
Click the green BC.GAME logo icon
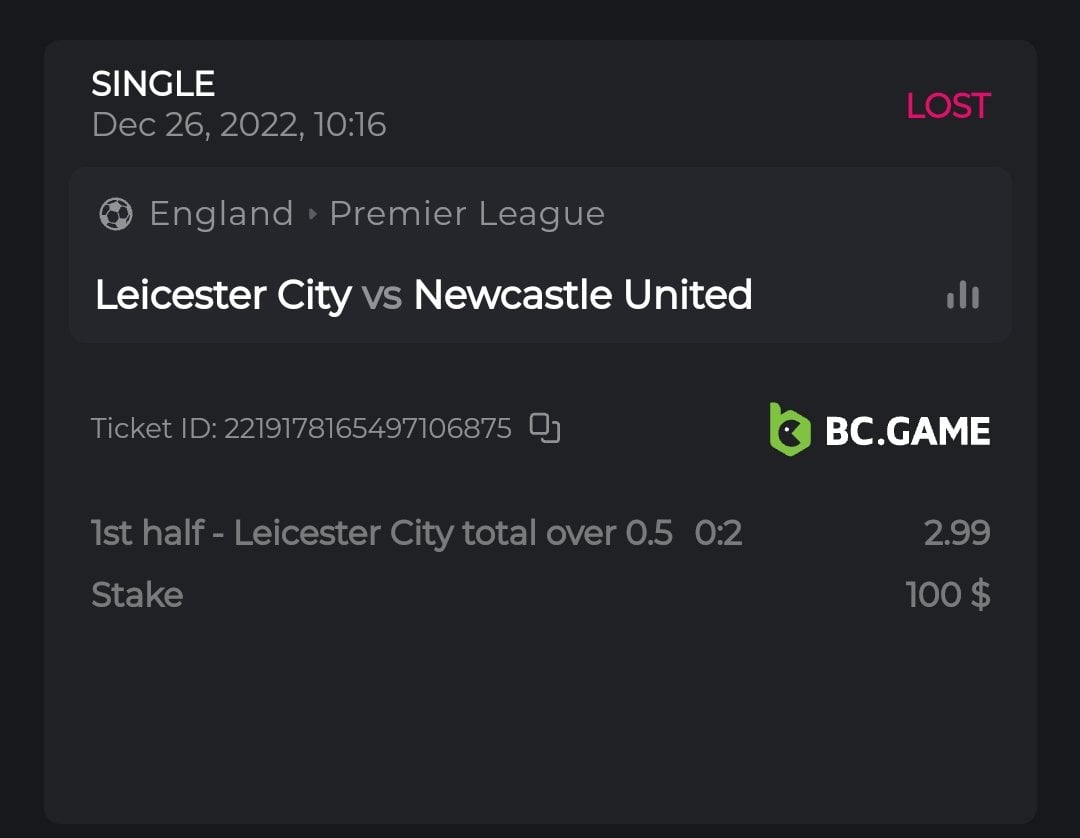click(x=789, y=430)
